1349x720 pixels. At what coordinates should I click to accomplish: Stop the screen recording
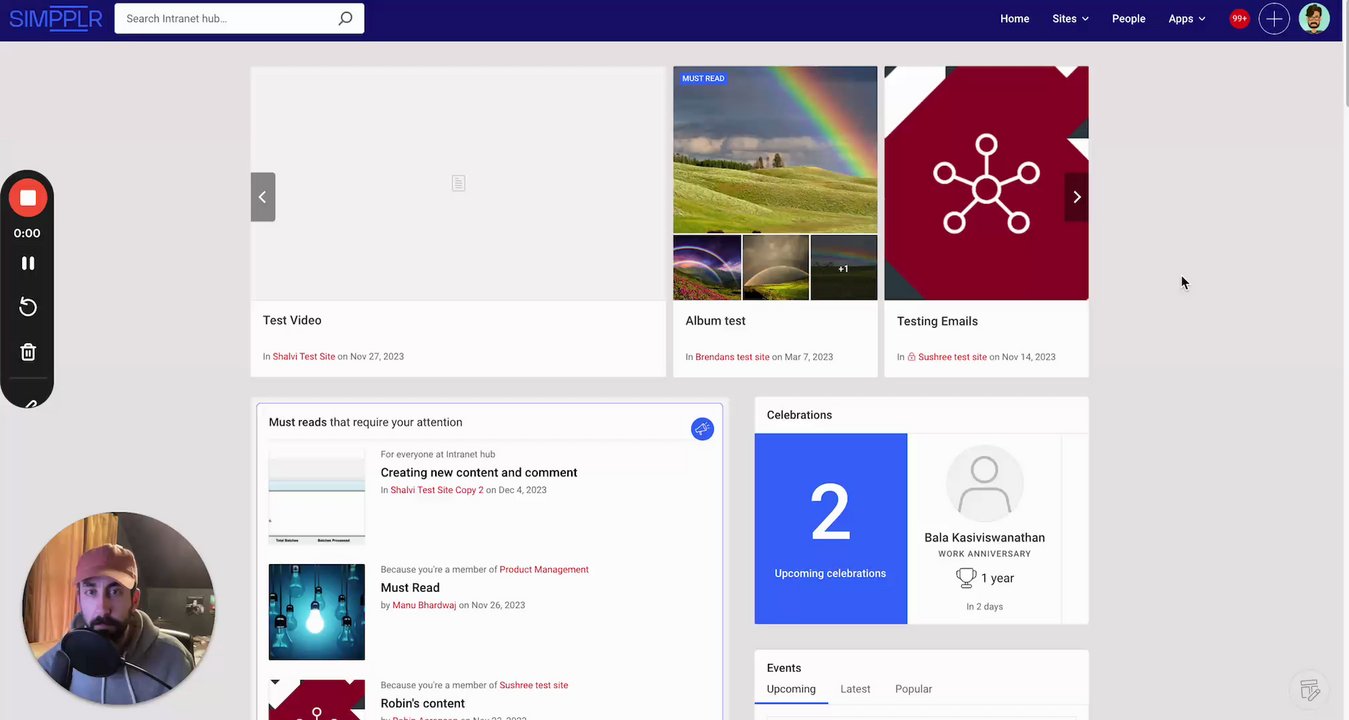tap(28, 198)
